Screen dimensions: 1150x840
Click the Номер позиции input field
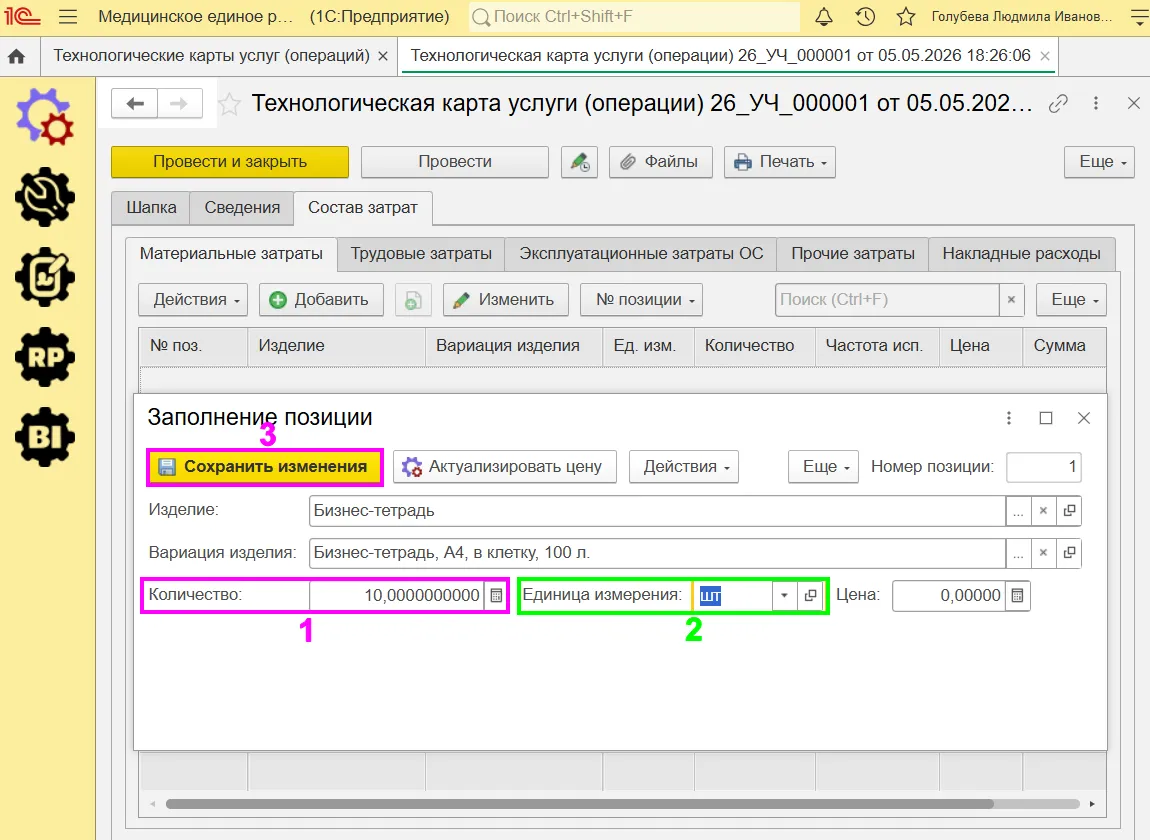point(1044,467)
